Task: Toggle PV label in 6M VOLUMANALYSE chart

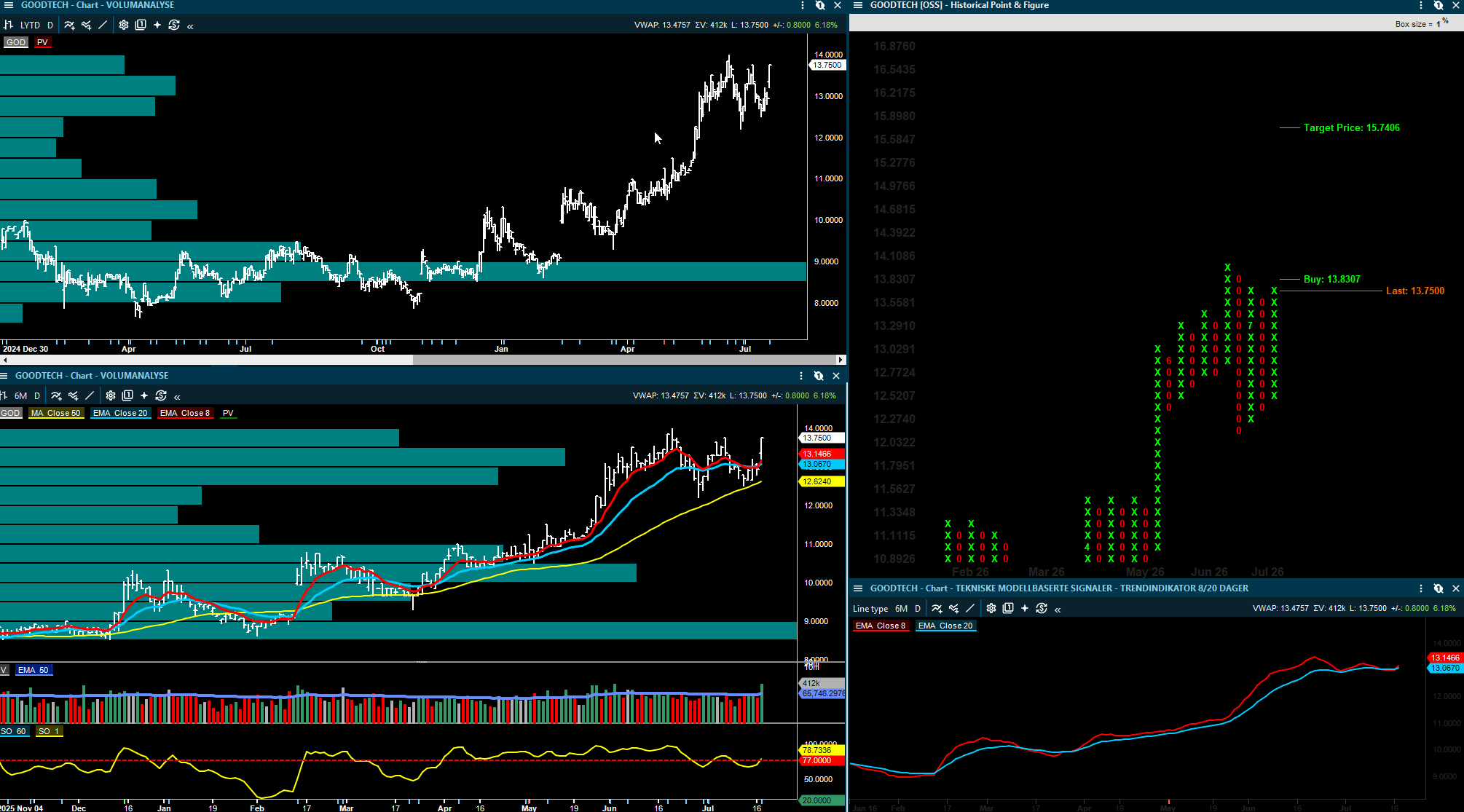Action: (x=228, y=413)
